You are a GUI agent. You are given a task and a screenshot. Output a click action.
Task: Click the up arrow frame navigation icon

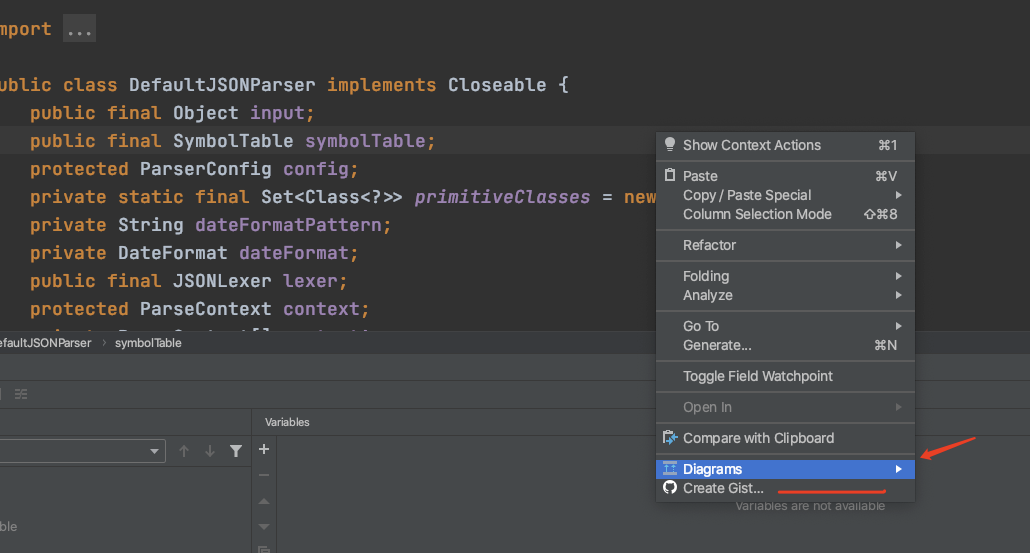[x=184, y=451]
